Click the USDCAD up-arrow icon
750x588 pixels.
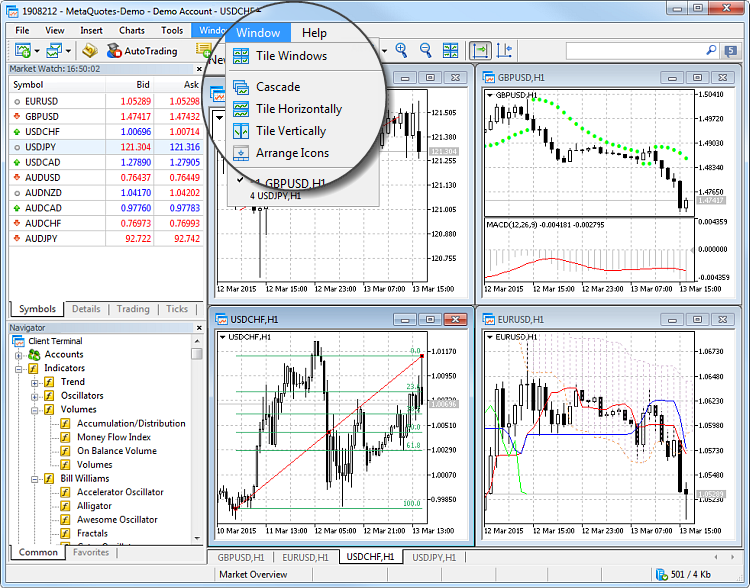point(17,162)
